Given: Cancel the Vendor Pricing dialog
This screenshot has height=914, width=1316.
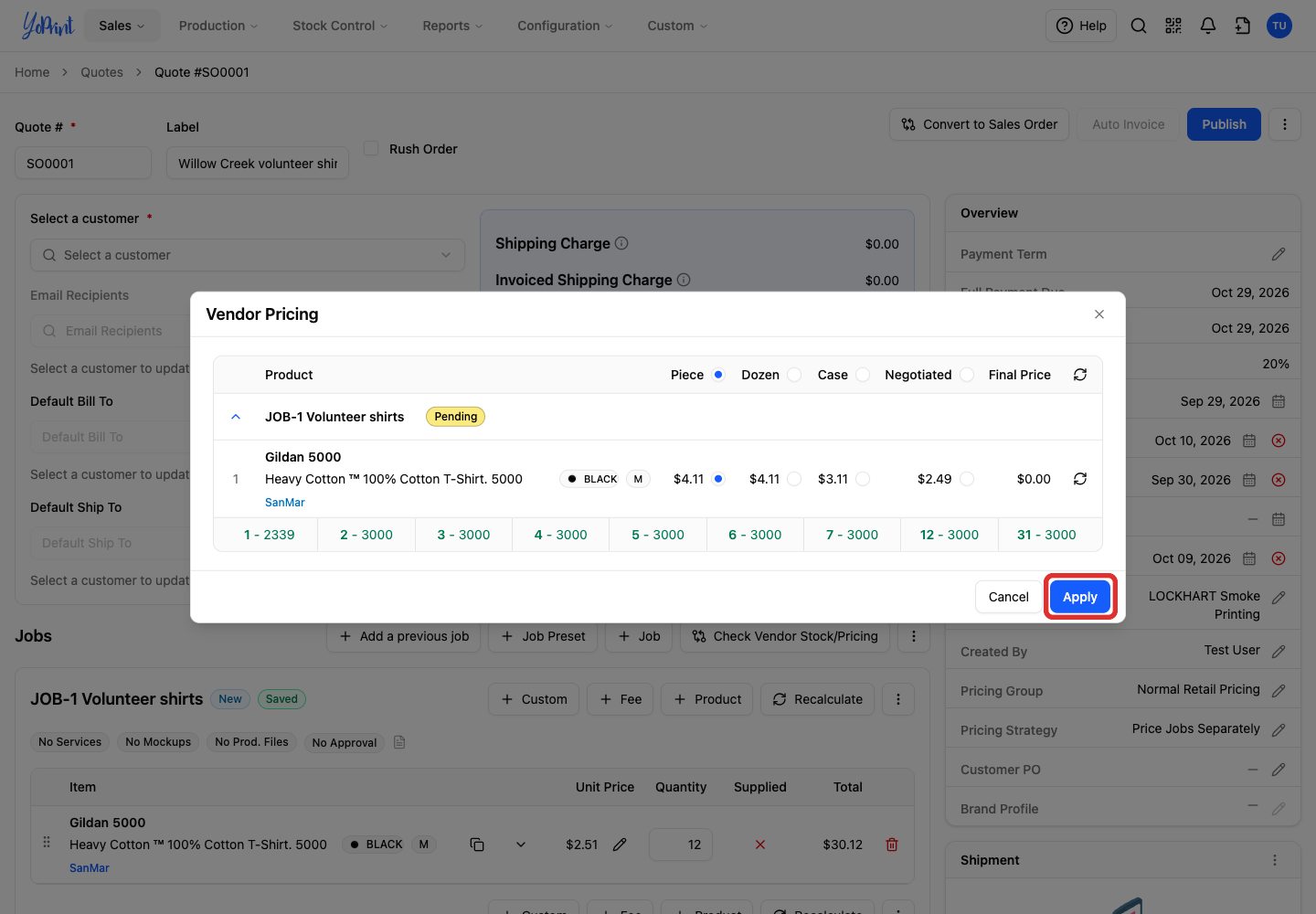Looking at the screenshot, I should click(x=1009, y=597).
